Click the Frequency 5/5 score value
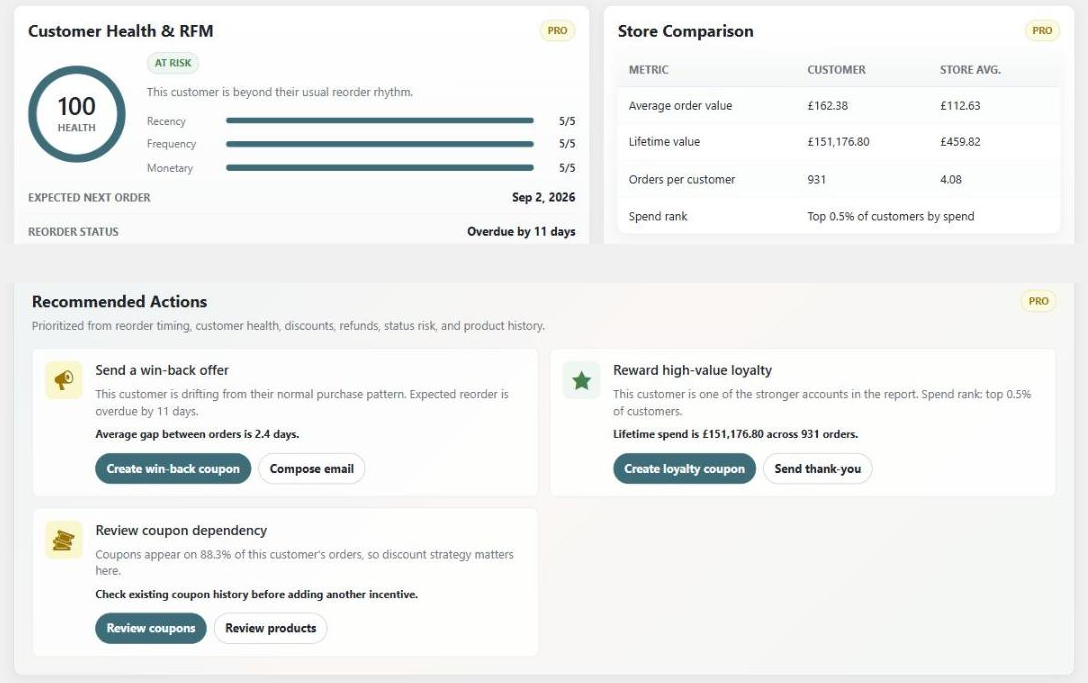The height and width of the screenshot is (683, 1088). [567, 144]
